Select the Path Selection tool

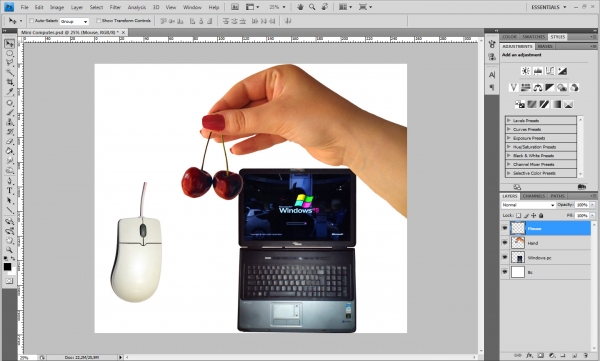(x=9, y=200)
